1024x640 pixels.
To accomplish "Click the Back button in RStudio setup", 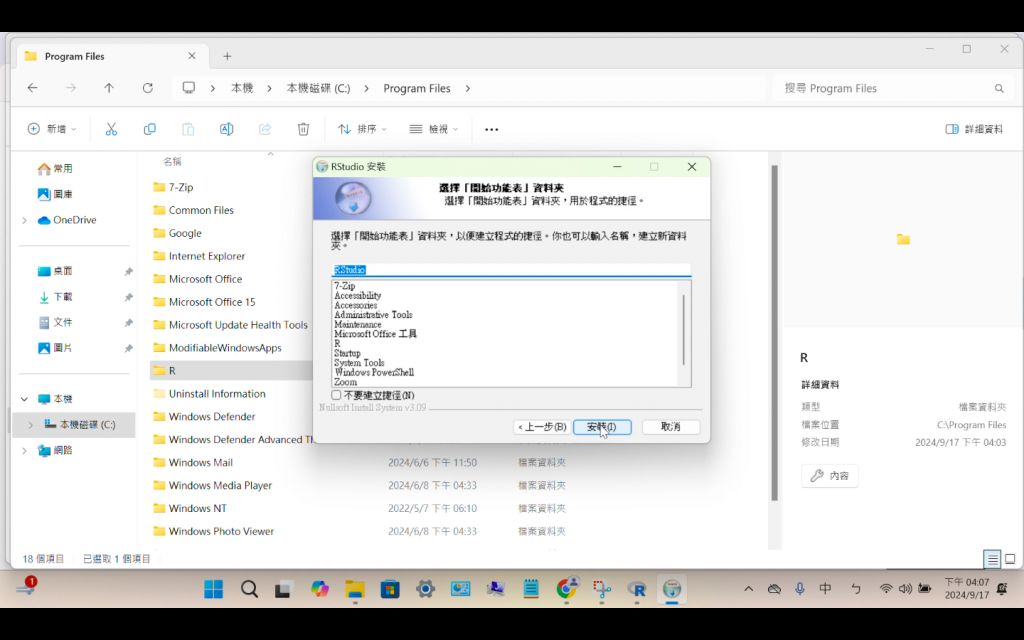I will (x=541, y=426).
